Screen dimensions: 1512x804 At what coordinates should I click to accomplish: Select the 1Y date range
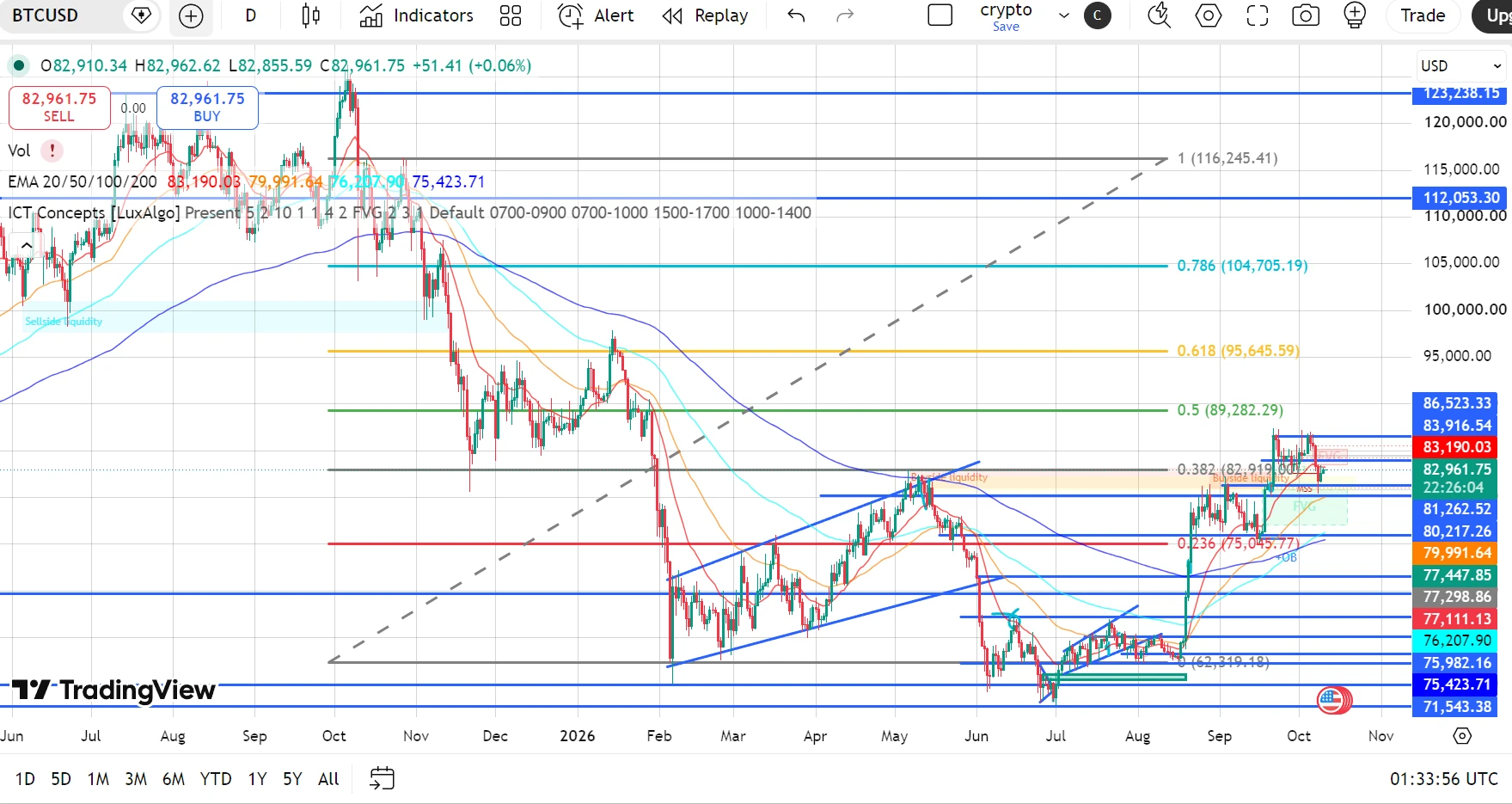(257, 779)
